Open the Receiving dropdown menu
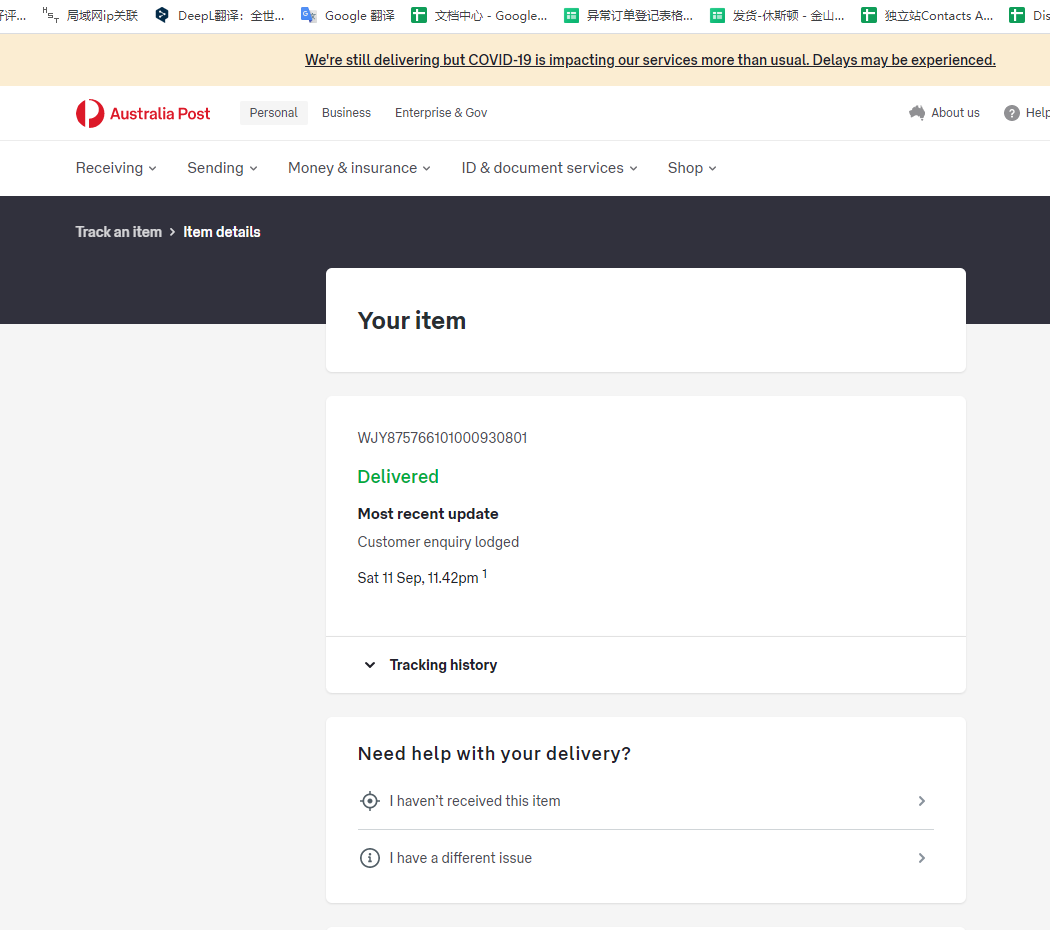The height and width of the screenshot is (930, 1050). (116, 168)
